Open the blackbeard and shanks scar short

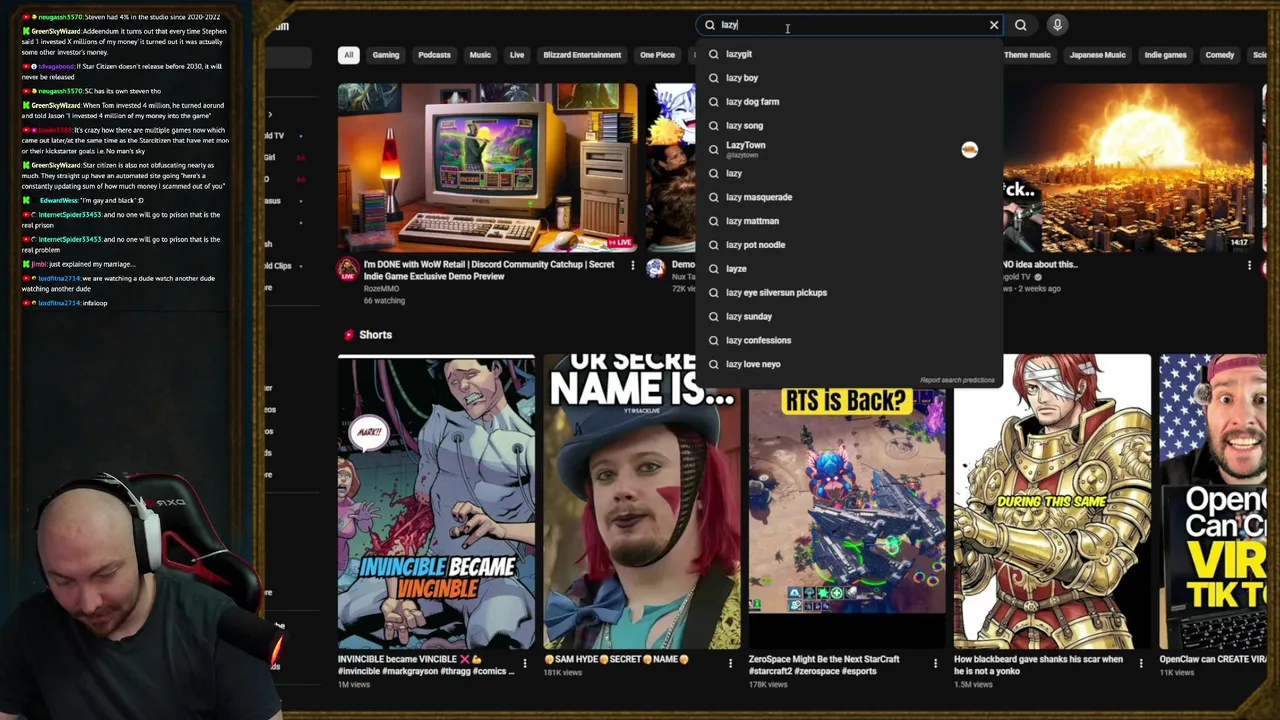[x=1052, y=502]
